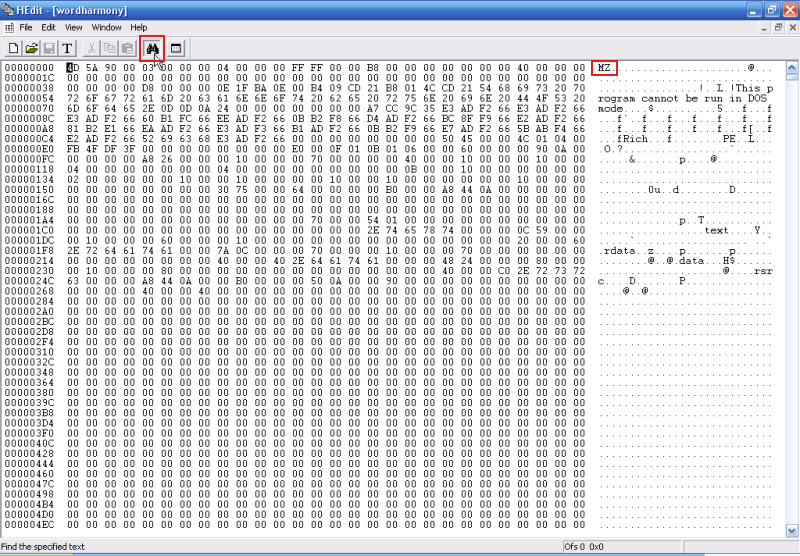This screenshot has height=556, width=800.
Task: Restore down the HEdit application window
Action: tap(771, 10)
